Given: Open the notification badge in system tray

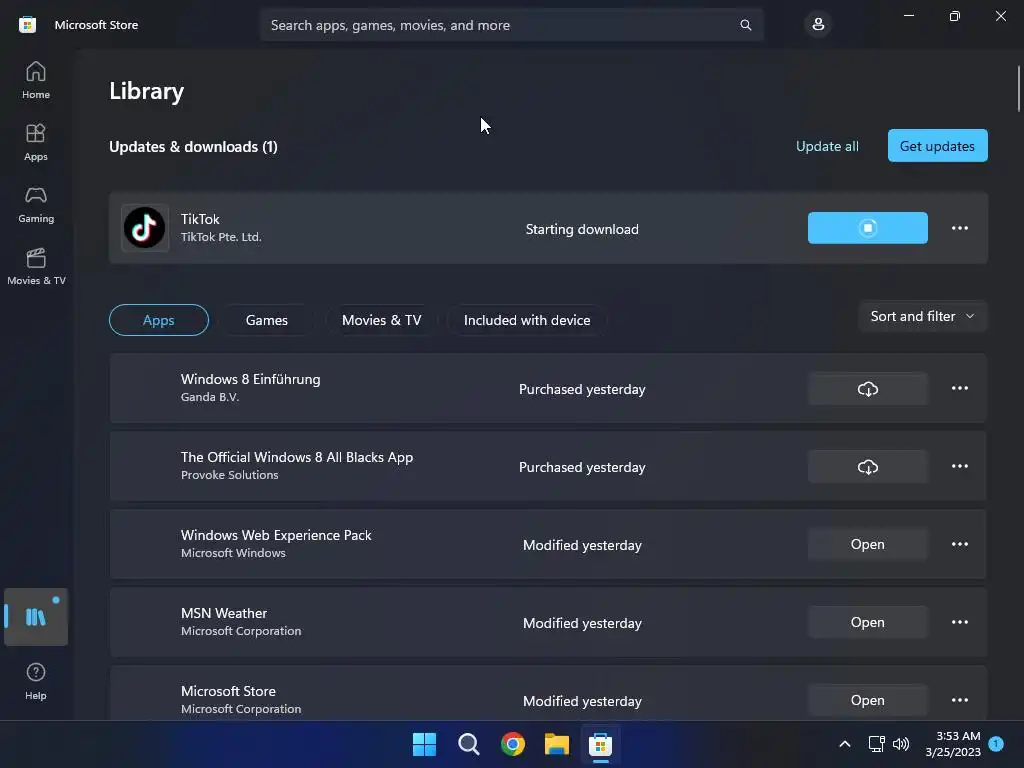Looking at the screenshot, I should [996, 743].
